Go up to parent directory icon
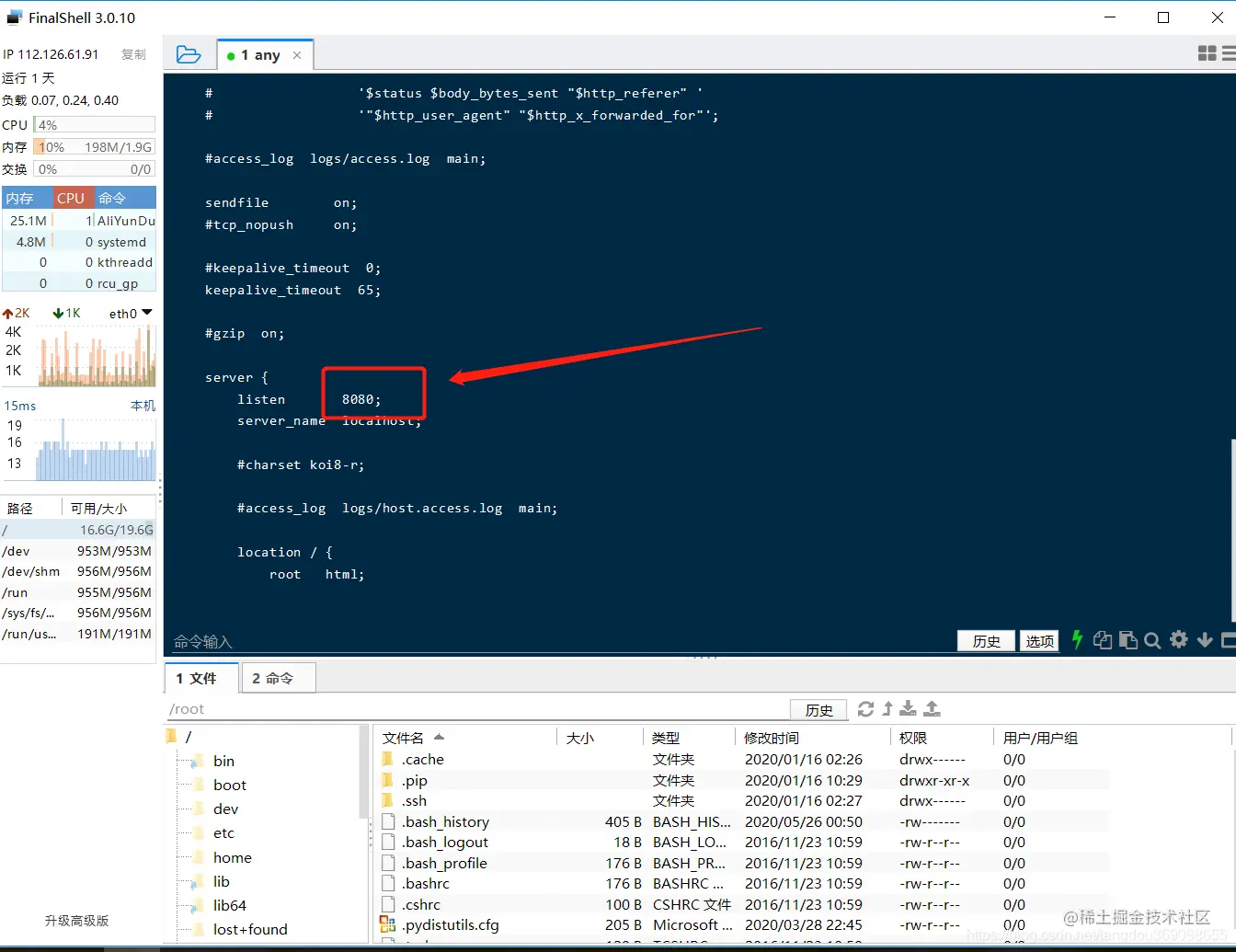1236x952 pixels. pyautogui.click(x=887, y=708)
